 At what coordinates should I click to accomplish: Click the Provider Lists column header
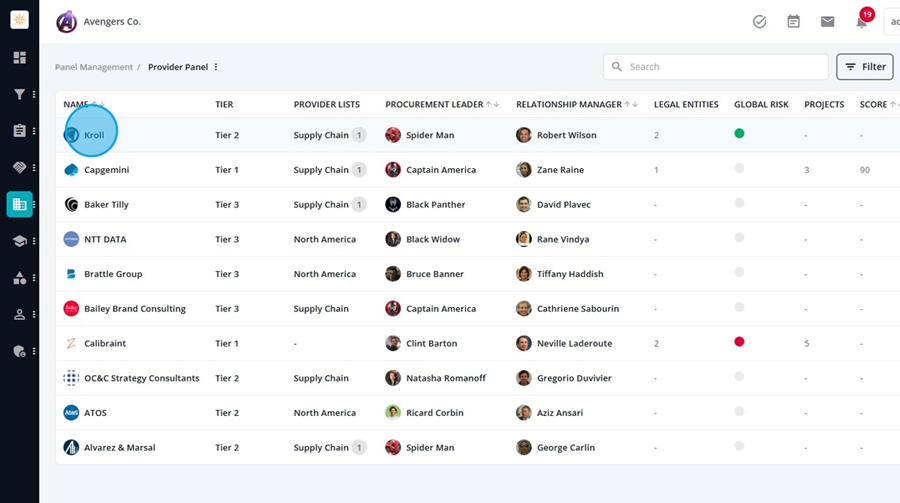327,105
